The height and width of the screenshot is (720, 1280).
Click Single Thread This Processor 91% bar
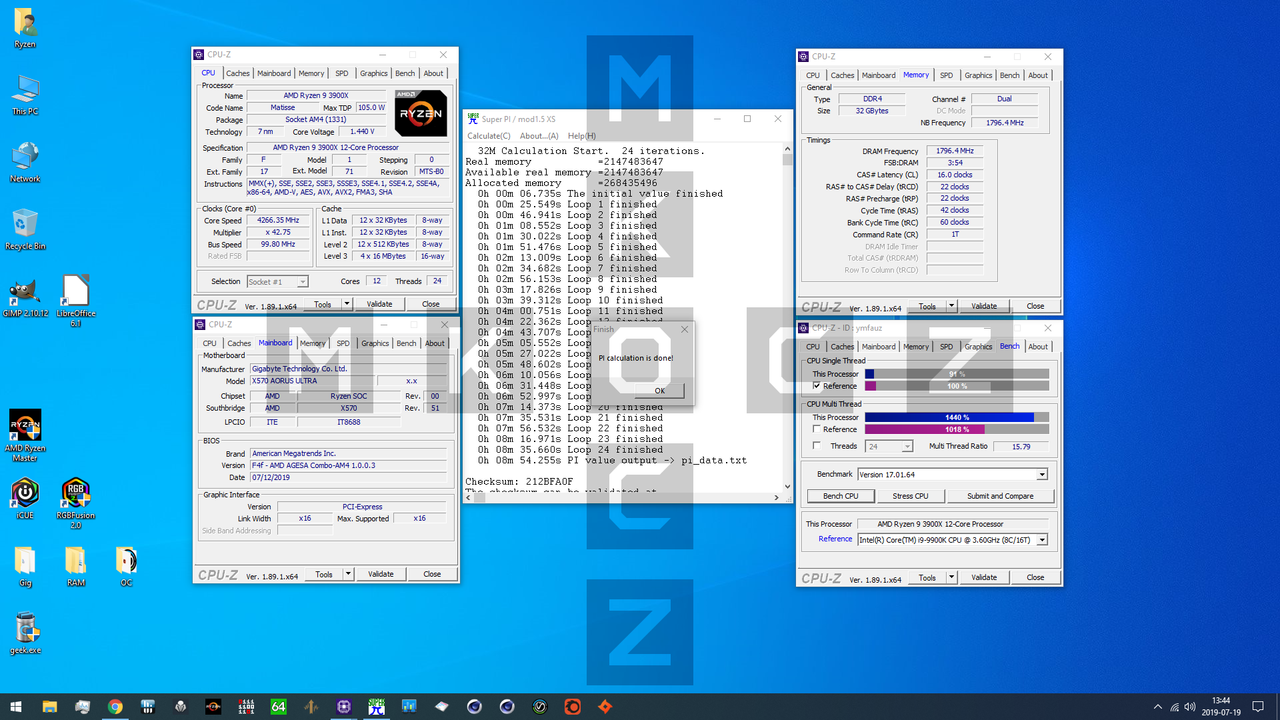957,374
